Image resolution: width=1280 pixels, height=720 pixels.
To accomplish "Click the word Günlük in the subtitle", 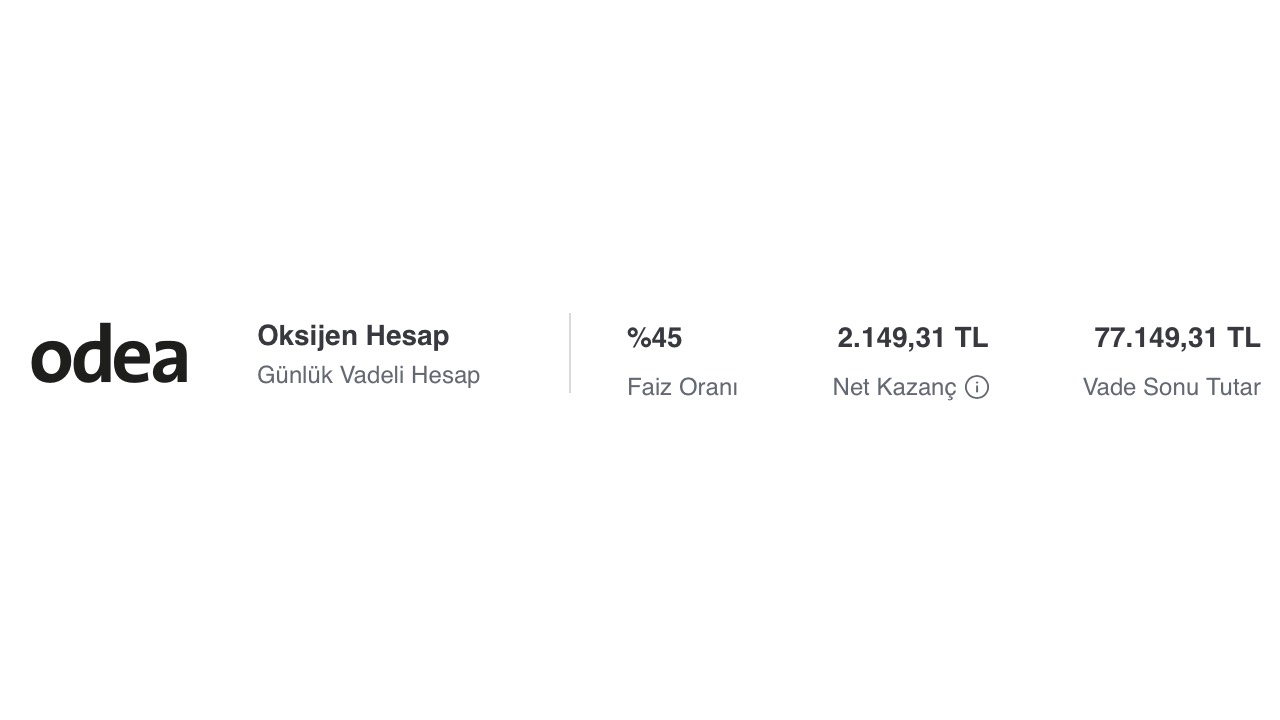I will (294, 375).
